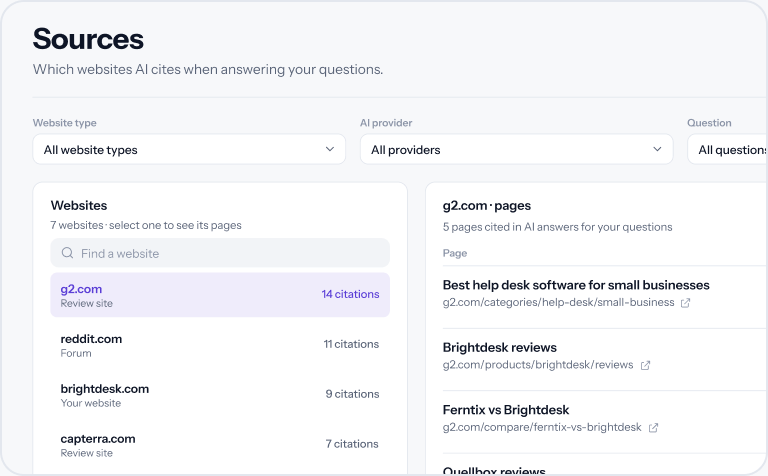
Task: Open the Website type dropdown
Action: (x=189, y=149)
